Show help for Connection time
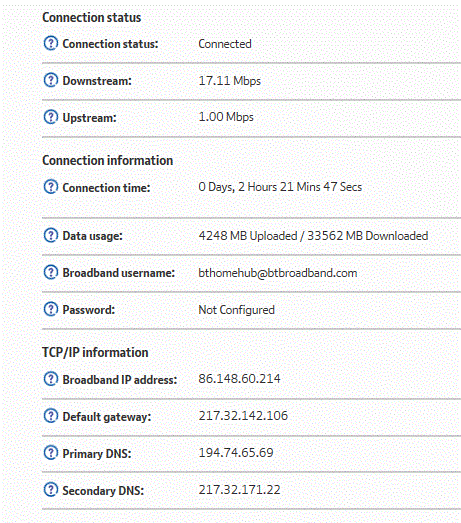 pos(51,187)
